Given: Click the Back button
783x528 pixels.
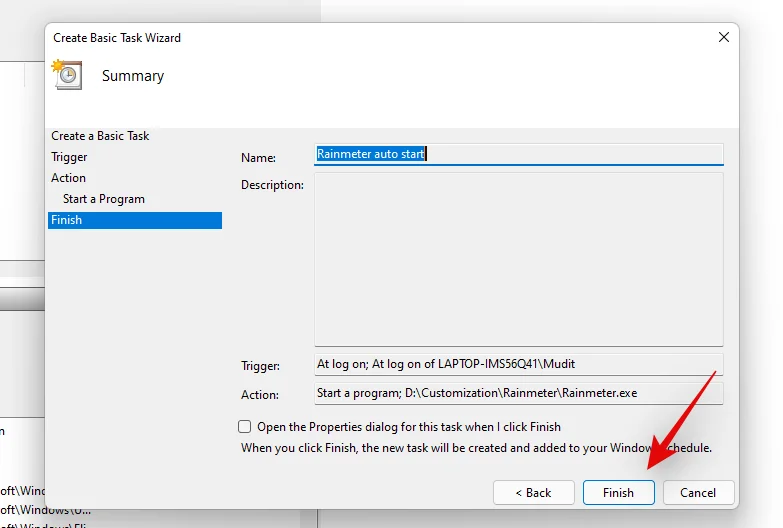Looking at the screenshot, I should click(533, 493).
